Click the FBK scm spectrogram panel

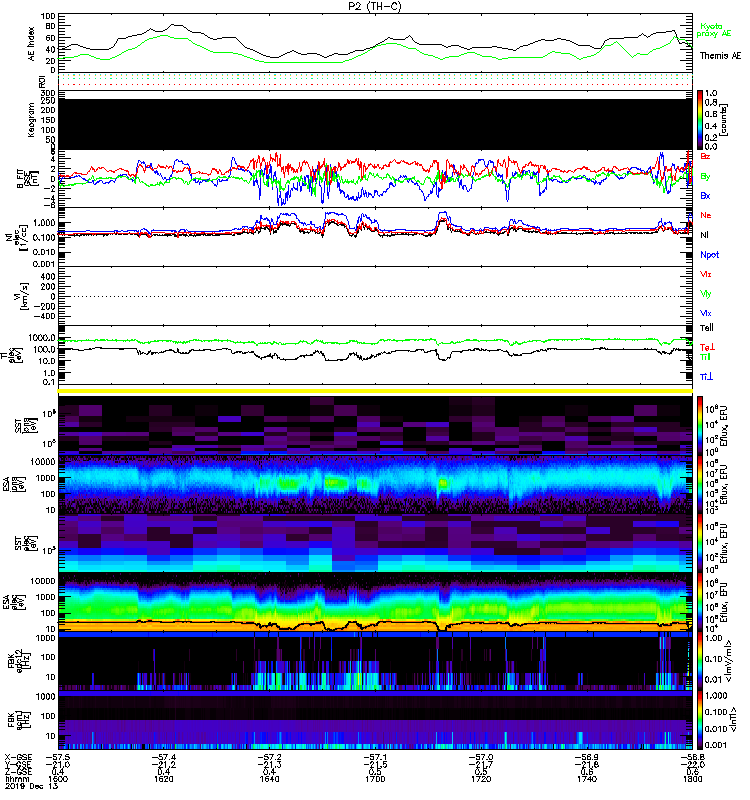click(375, 720)
